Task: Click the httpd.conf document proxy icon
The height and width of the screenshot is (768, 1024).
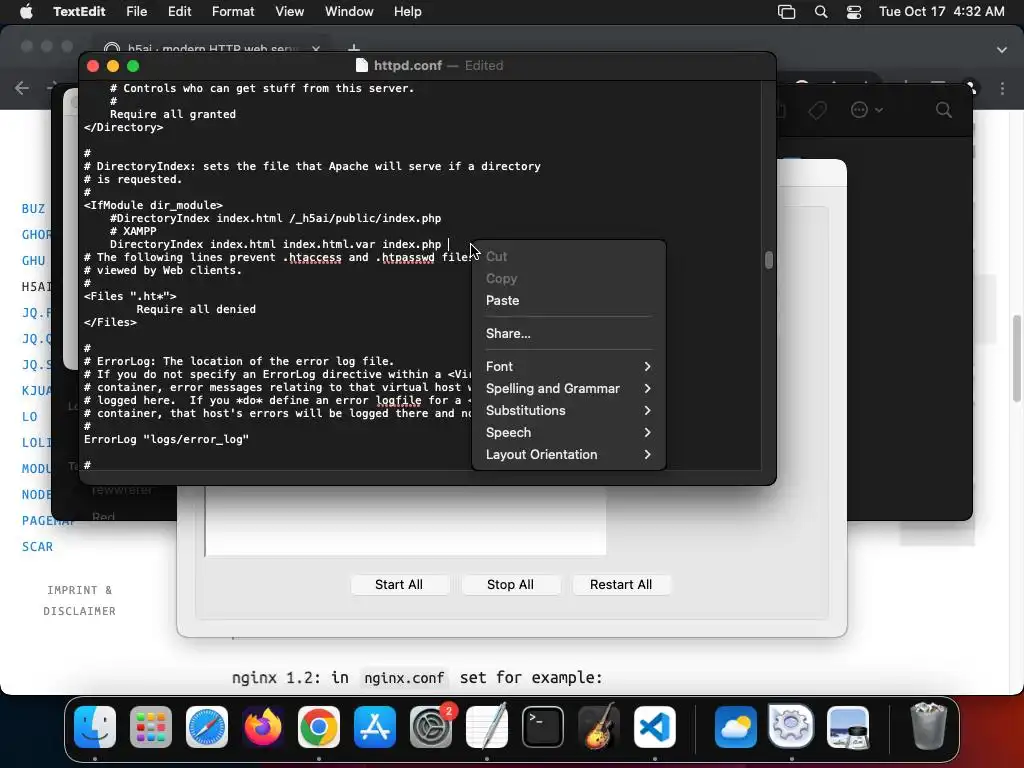Action: click(x=361, y=65)
